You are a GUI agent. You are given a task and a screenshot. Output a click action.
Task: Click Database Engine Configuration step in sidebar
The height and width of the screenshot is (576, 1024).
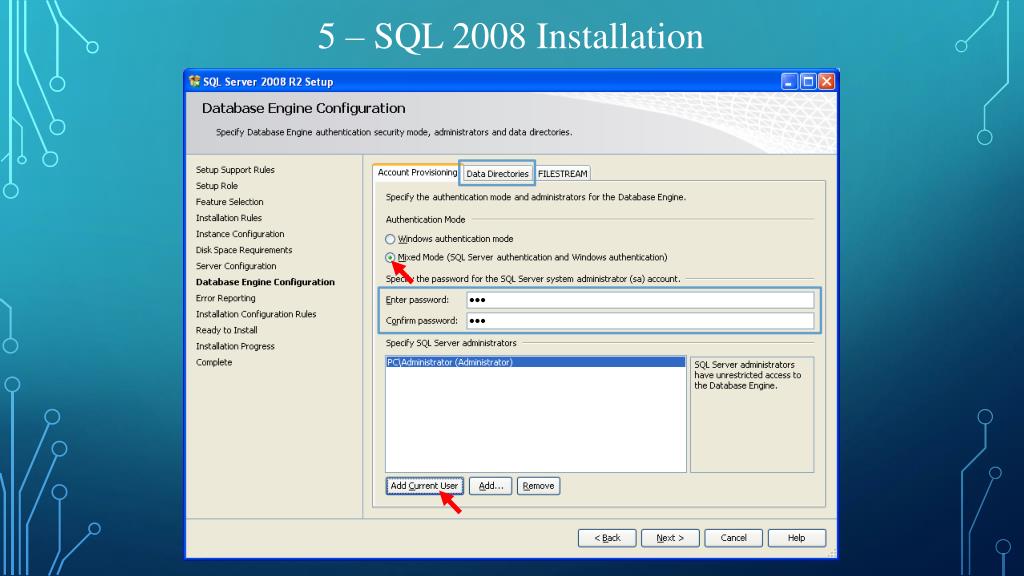(265, 282)
